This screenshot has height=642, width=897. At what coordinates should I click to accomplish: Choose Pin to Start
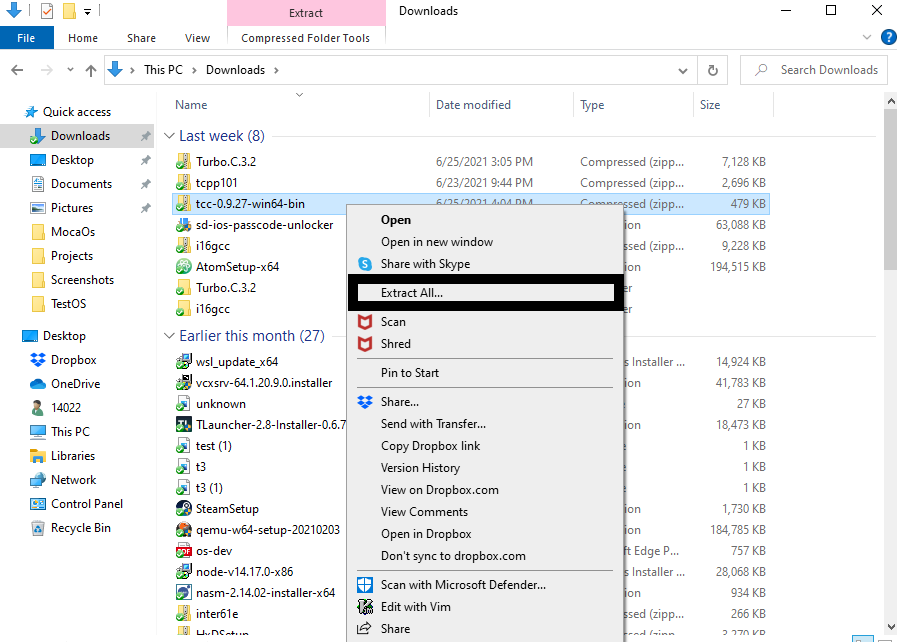click(x=410, y=373)
